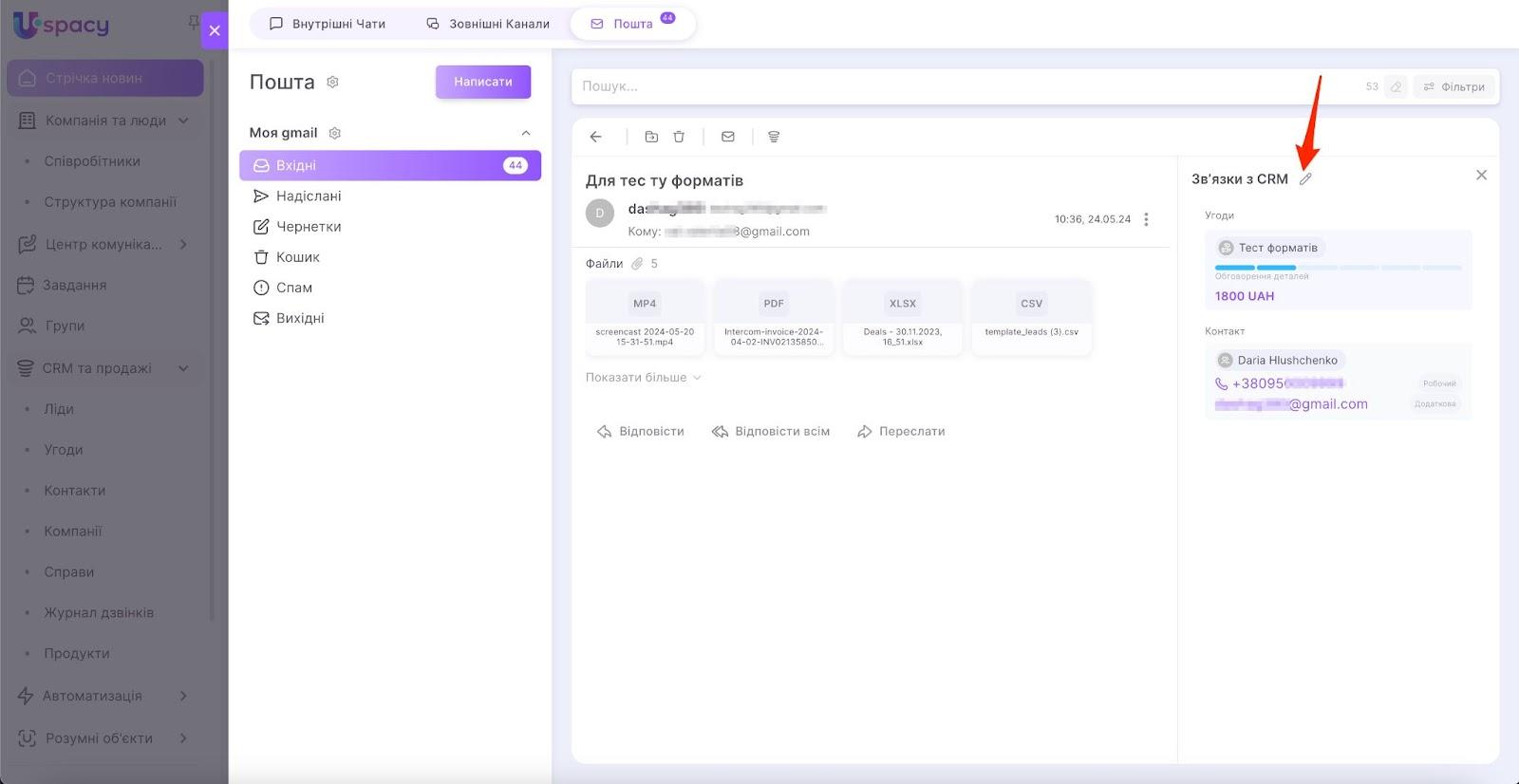This screenshot has width=1519, height=784.
Task: Move the email to a folder via the toolbar
Action: (651, 137)
